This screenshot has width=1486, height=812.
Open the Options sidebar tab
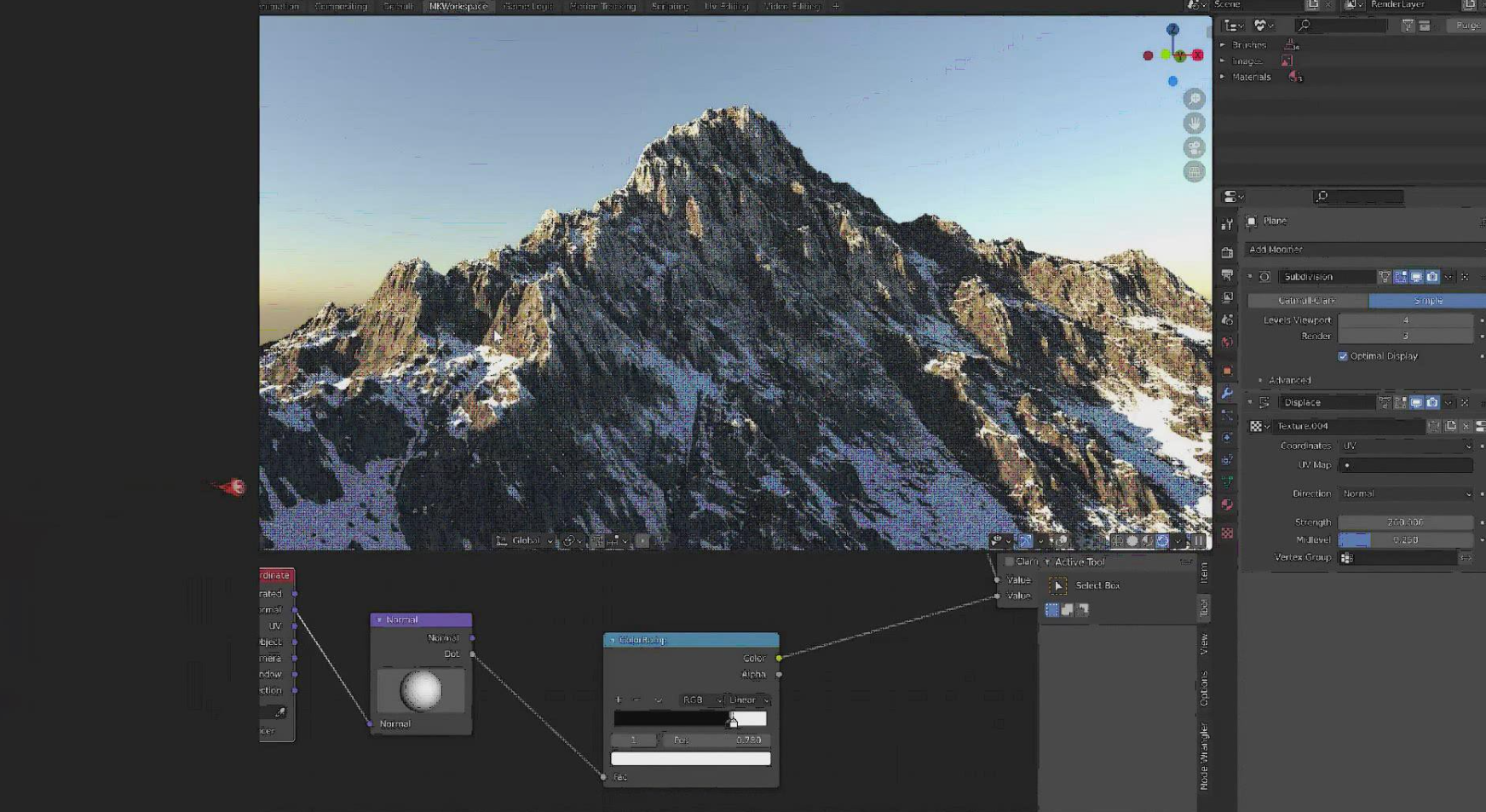coord(1204,688)
